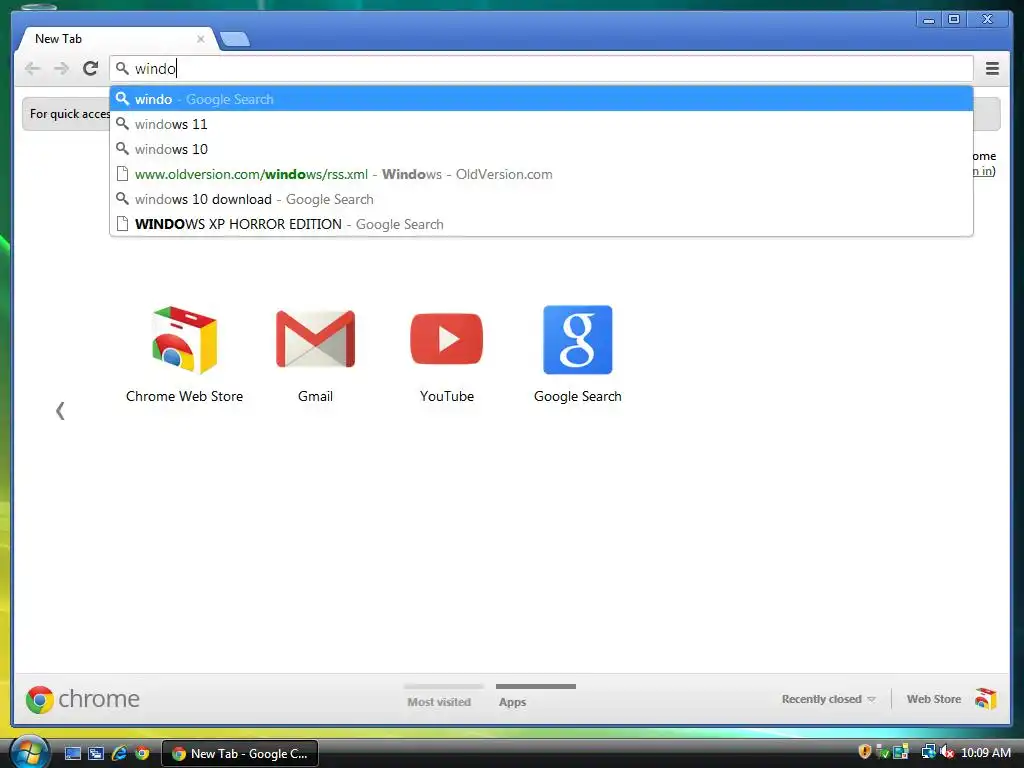Choose 'WINDOWS XP HORROR EDITION' suggestion
The height and width of the screenshot is (768, 1024).
(x=541, y=224)
